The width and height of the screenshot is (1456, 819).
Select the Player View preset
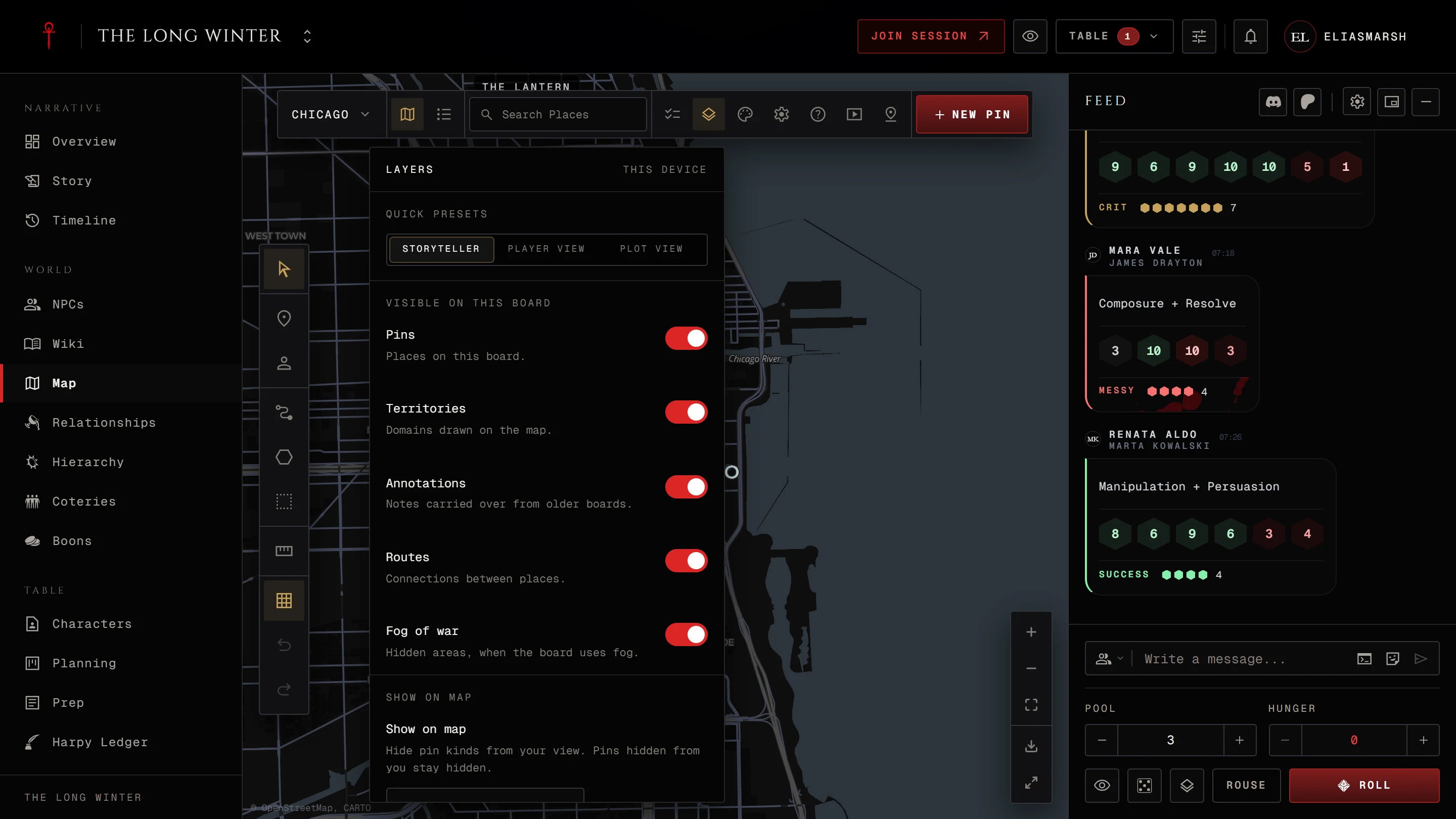(546, 249)
